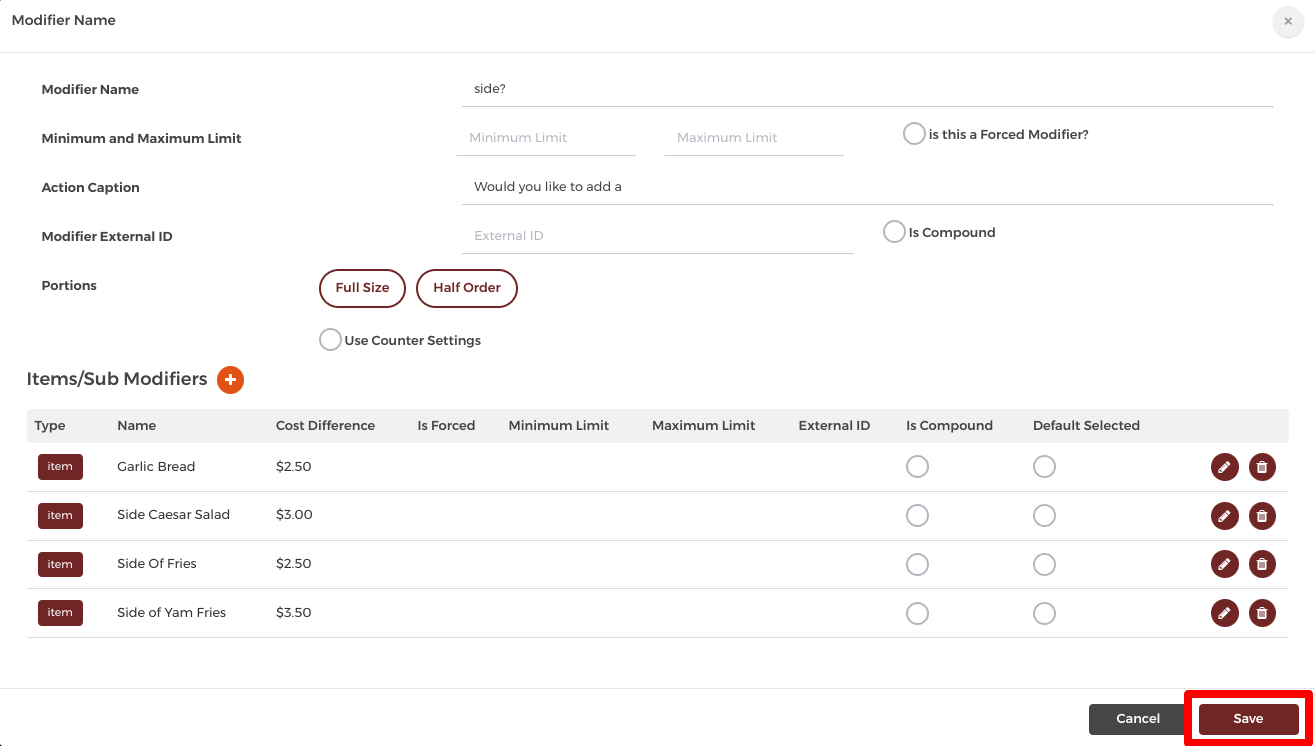Select the Full Size portion
Viewport: 1315px width, 746px height.
(x=362, y=288)
